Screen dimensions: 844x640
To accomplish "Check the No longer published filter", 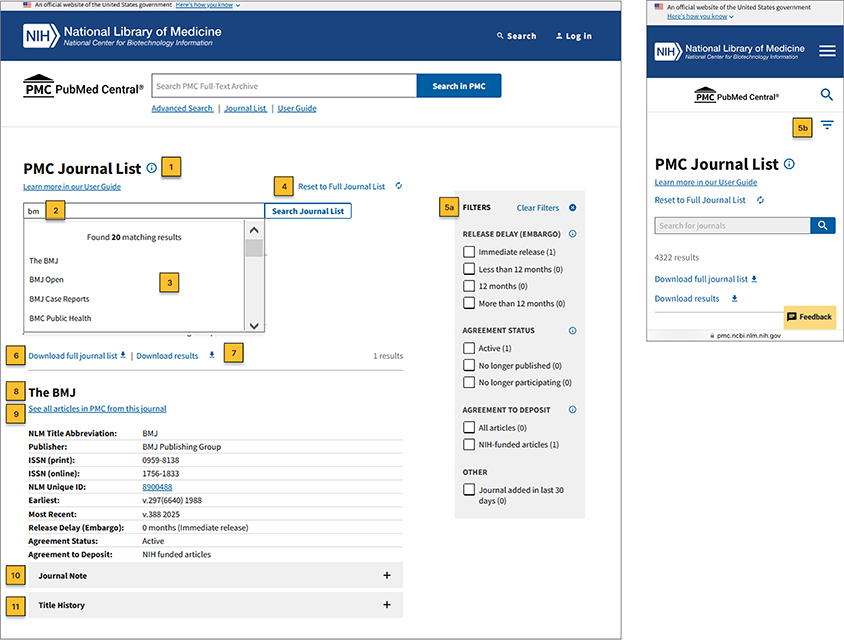I will 469,365.
